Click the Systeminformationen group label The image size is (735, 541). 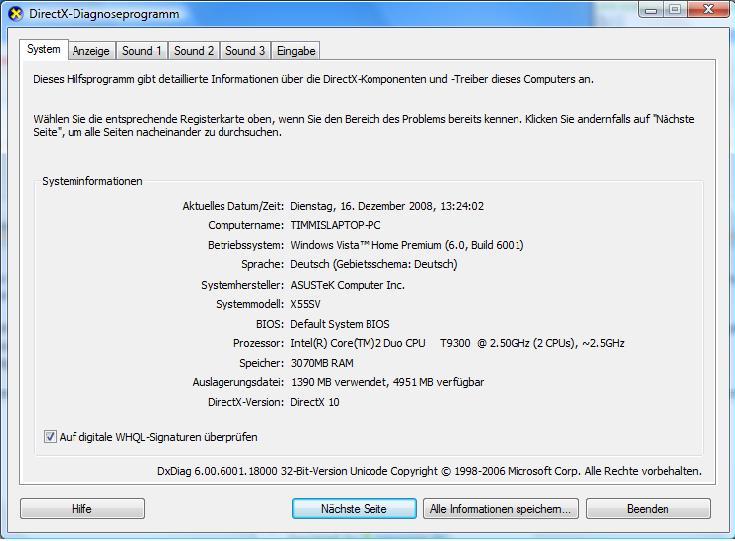pos(92,181)
